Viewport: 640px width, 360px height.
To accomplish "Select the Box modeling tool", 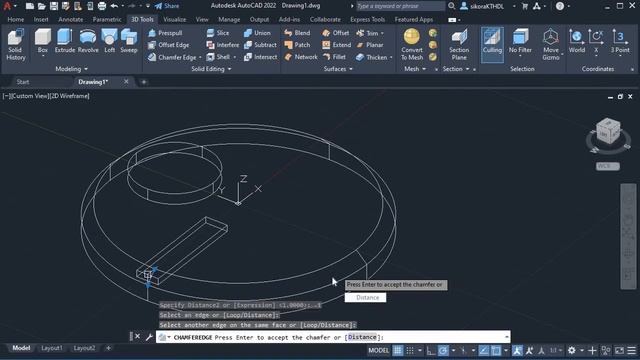I will 42,41.
